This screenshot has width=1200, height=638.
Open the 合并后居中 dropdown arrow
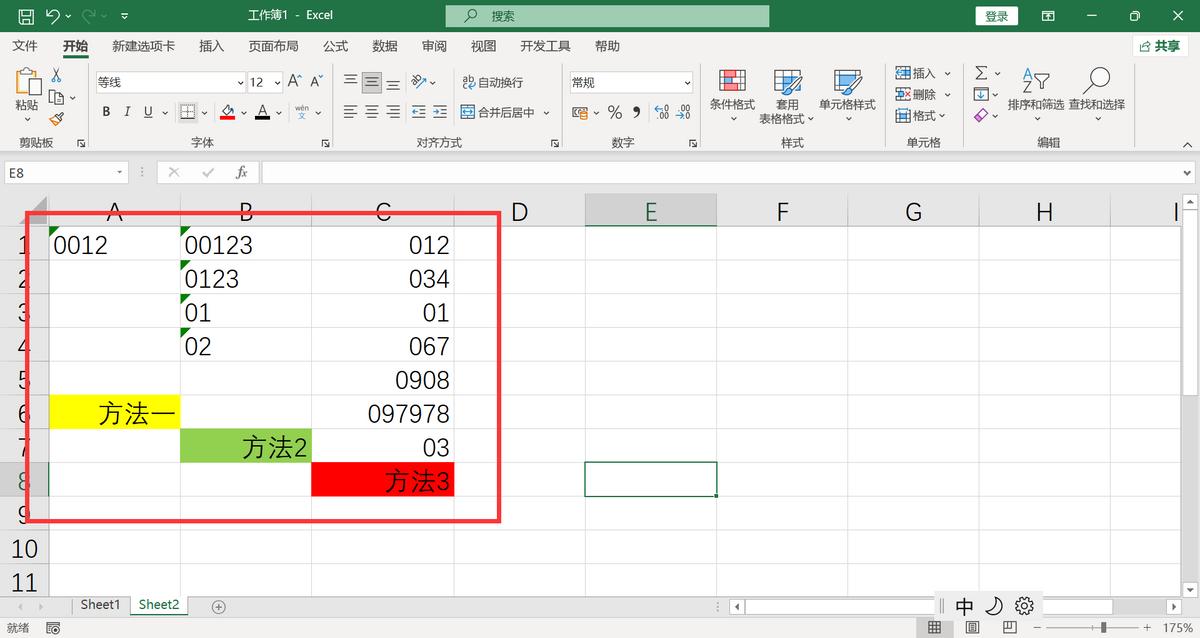pyautogui.click(x=547, y=113)
